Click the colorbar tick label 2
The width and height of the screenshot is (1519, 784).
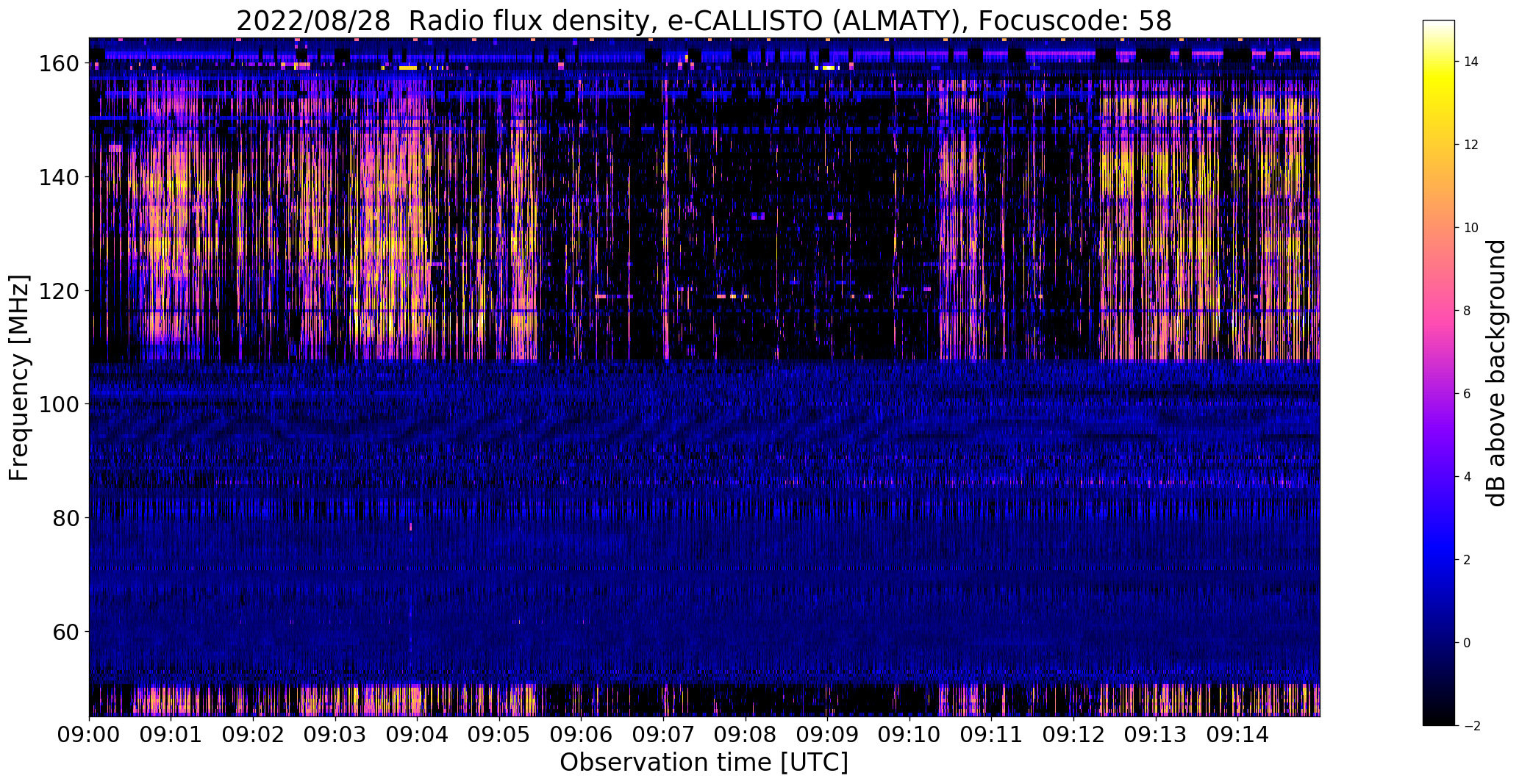[1468, 560]
